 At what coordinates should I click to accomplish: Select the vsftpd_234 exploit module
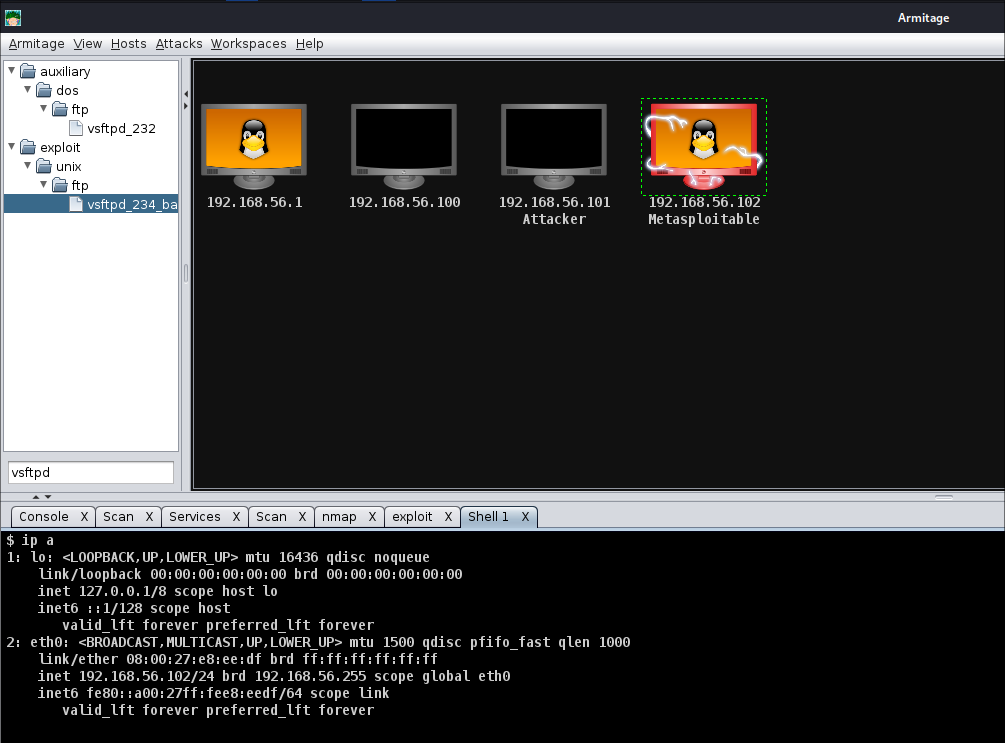click(x=132, y=204)
